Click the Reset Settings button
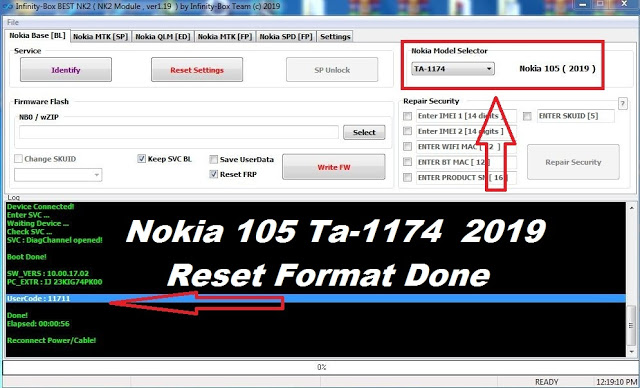 tap(197, 70)
